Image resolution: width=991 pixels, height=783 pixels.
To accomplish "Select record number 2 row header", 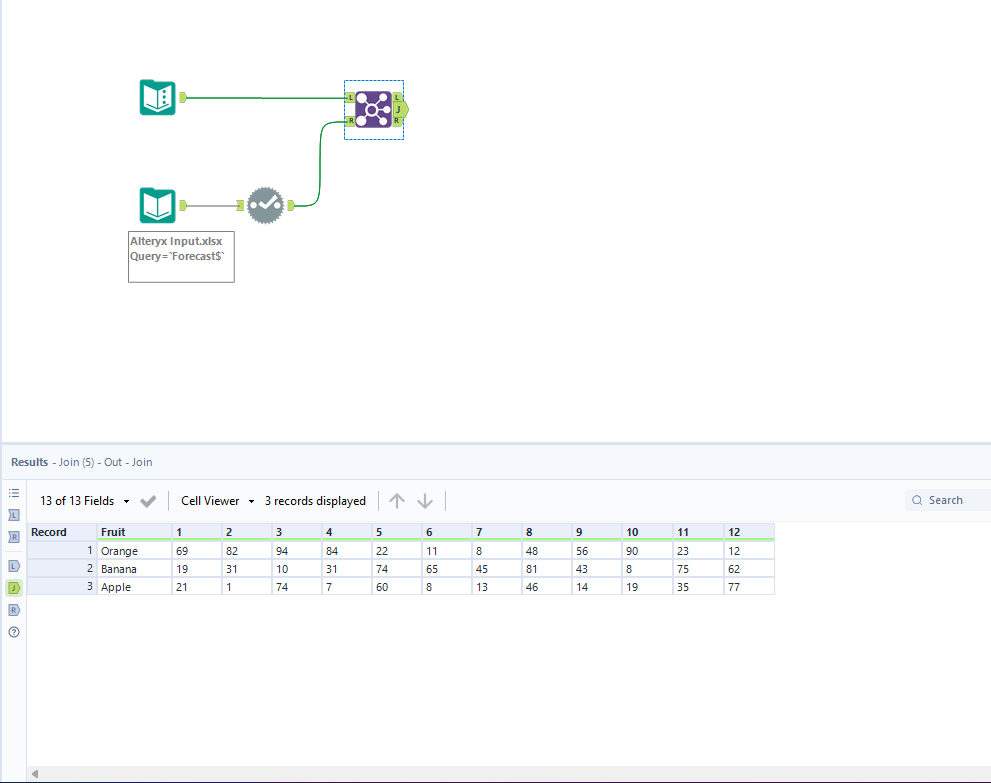I will point(62,569).
